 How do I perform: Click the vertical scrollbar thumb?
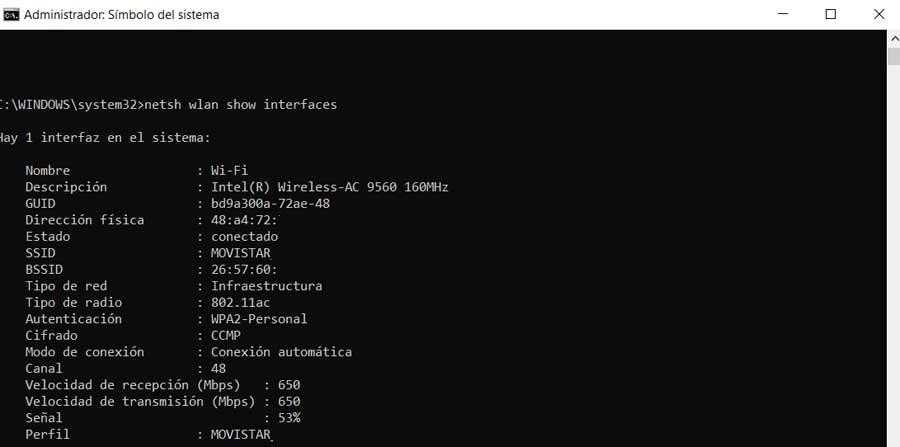pos(893,55)
